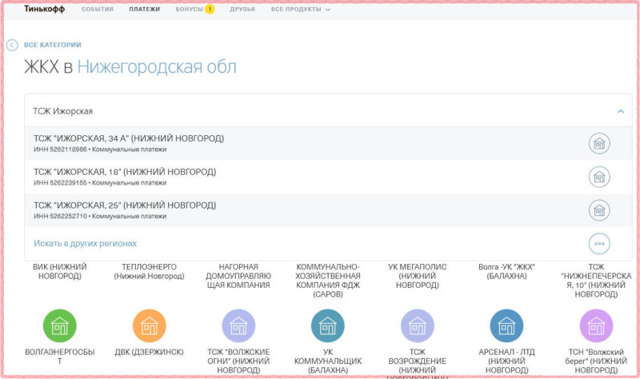This screenshot has width=640, height=379.
Task: Click УК КОММУНАЛЬЩИК (БАЛАХНА) text label
Action: click(328, 361)
